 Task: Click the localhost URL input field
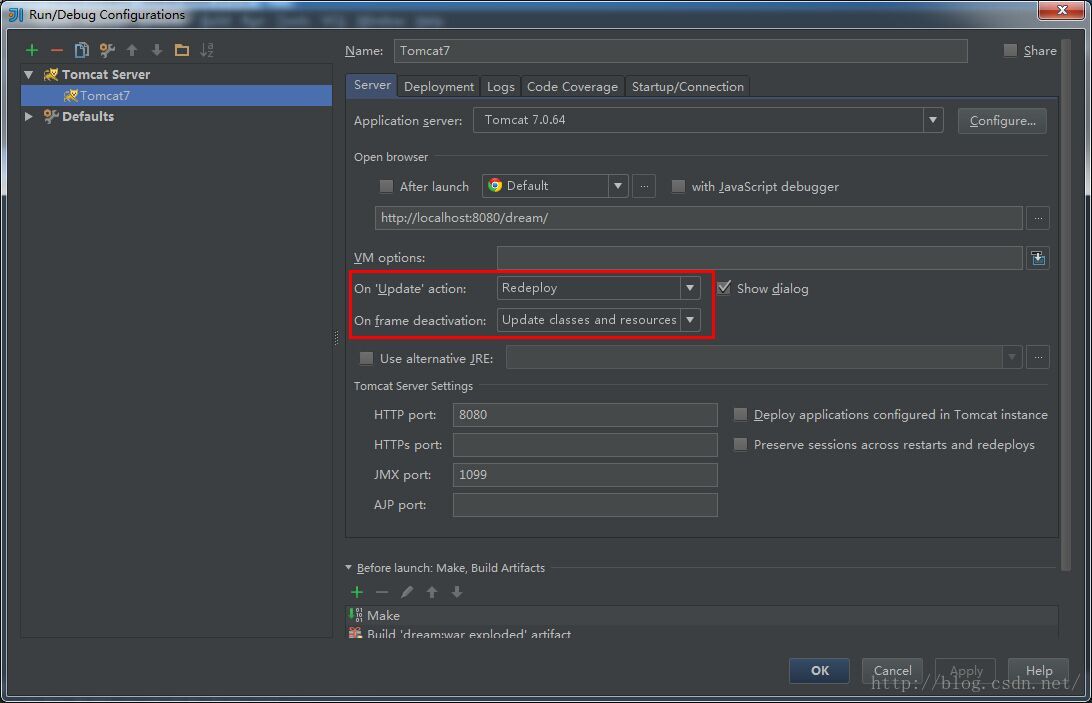pyautogui.click(x=699, y=218)
